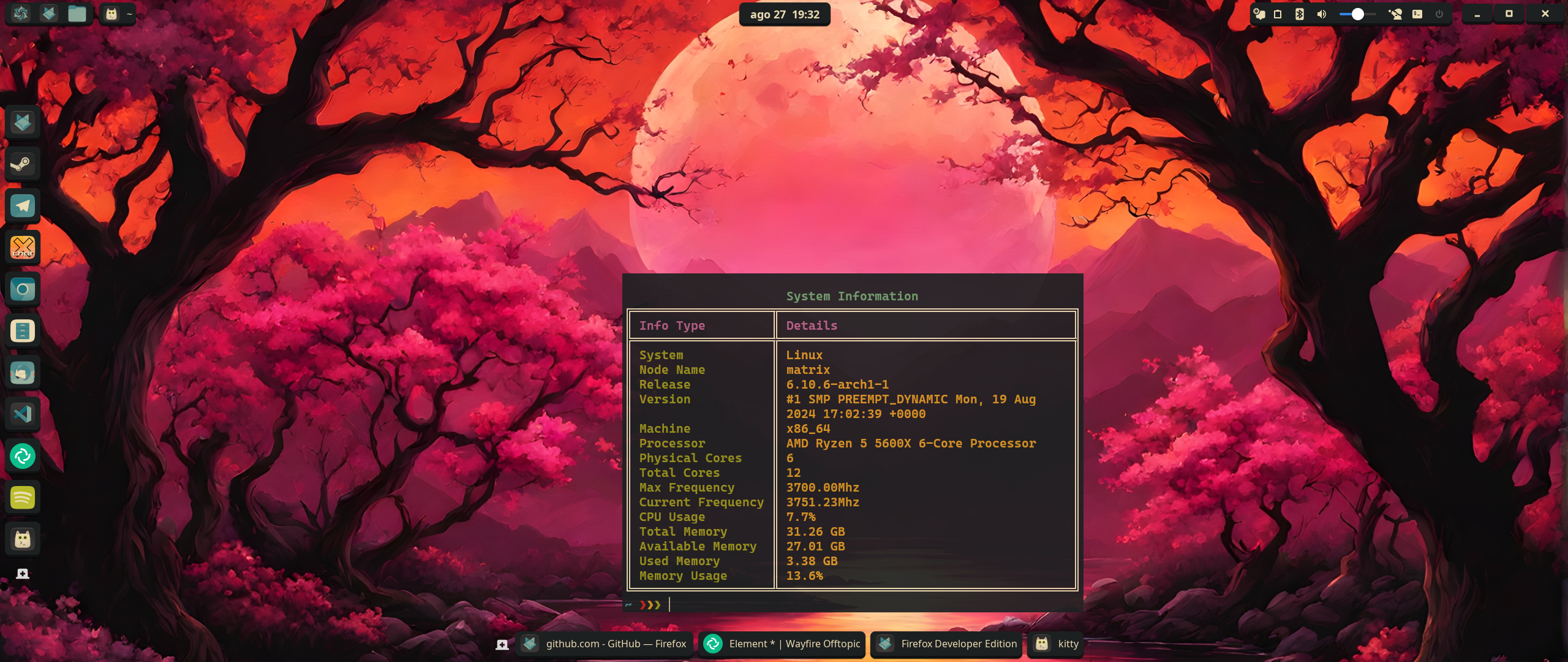Click the clock showing ago 27 19:32
Image resolution: width=1568 pixels, height=662 pixels.
pos(785,14)
